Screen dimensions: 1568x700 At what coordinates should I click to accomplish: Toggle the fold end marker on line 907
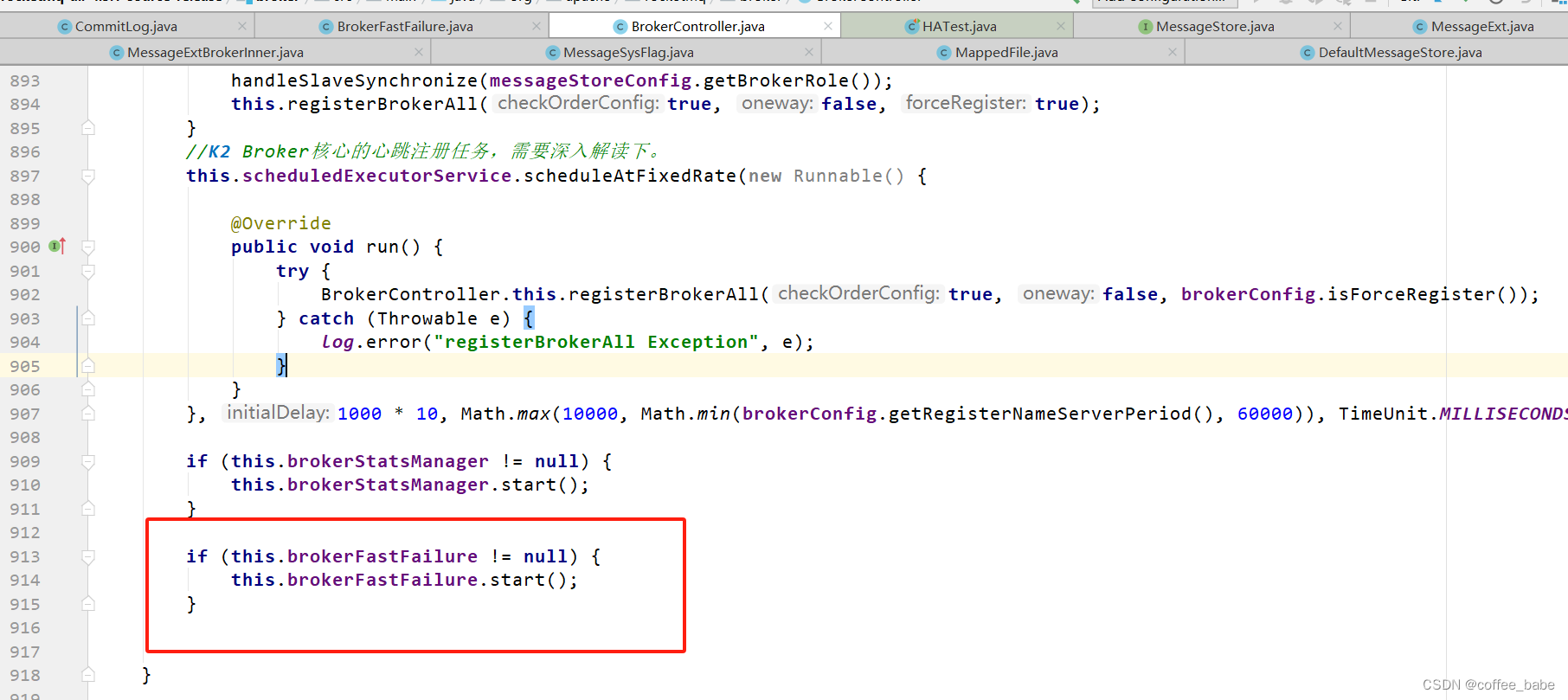[88, 414]
